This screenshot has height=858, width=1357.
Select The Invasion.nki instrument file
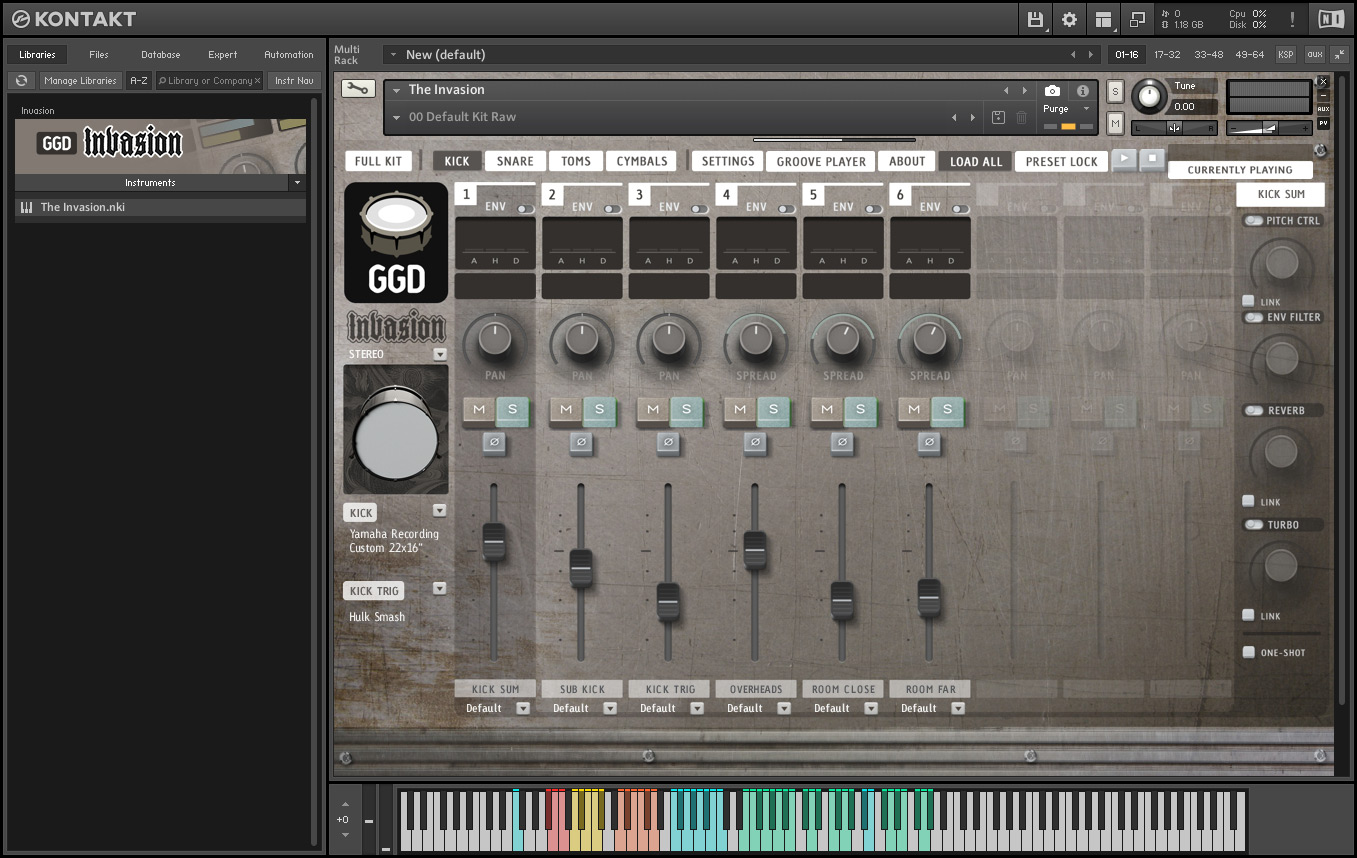click(160, 207)
